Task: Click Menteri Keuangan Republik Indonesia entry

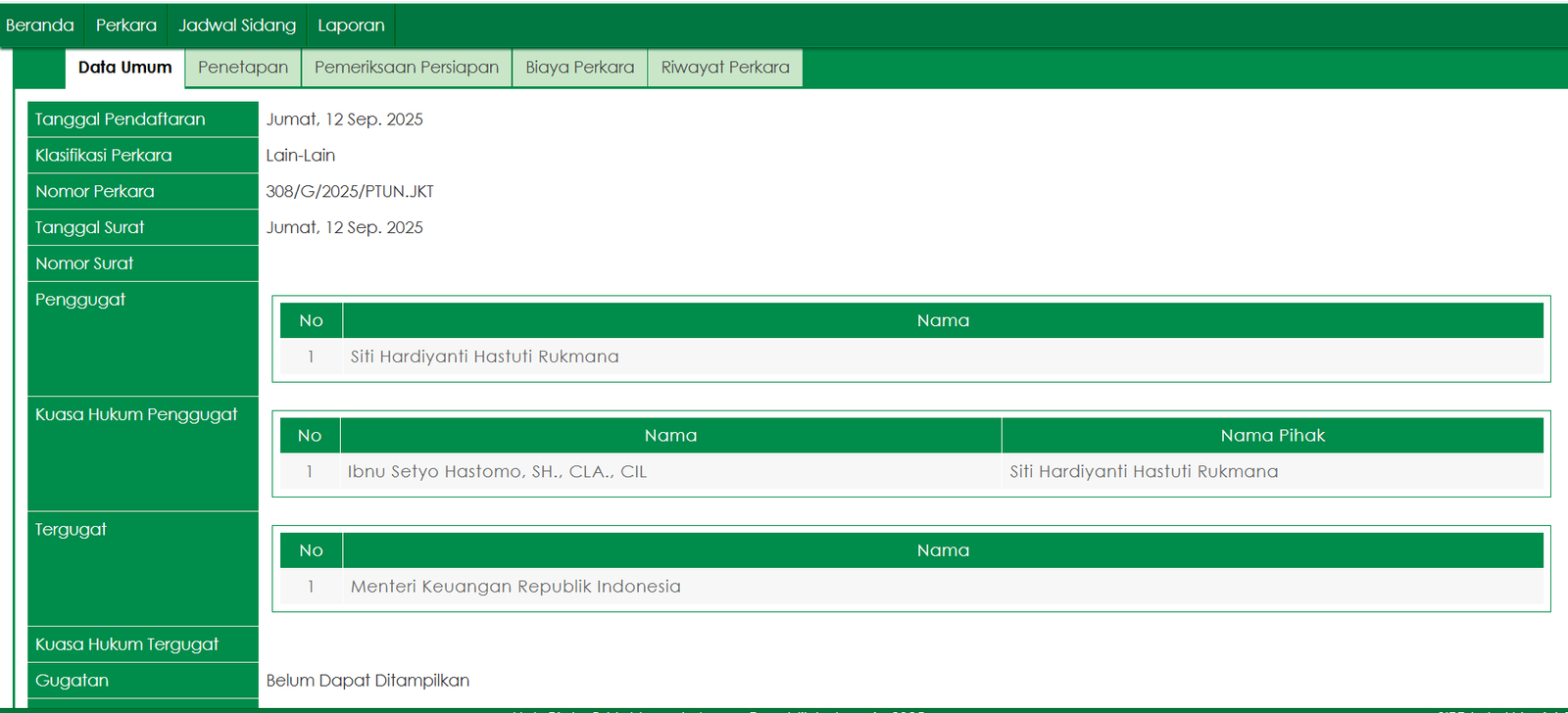Action: 515,587
